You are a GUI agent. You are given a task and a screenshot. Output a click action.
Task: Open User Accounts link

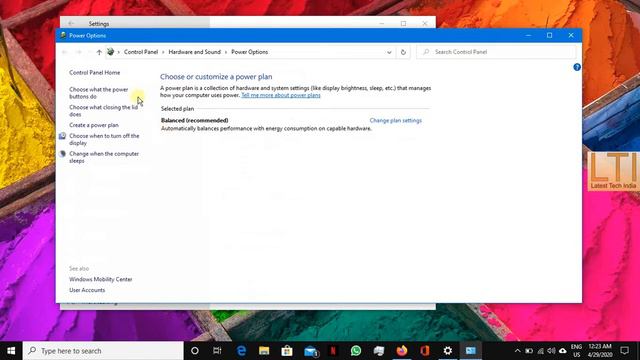[87, 290]
